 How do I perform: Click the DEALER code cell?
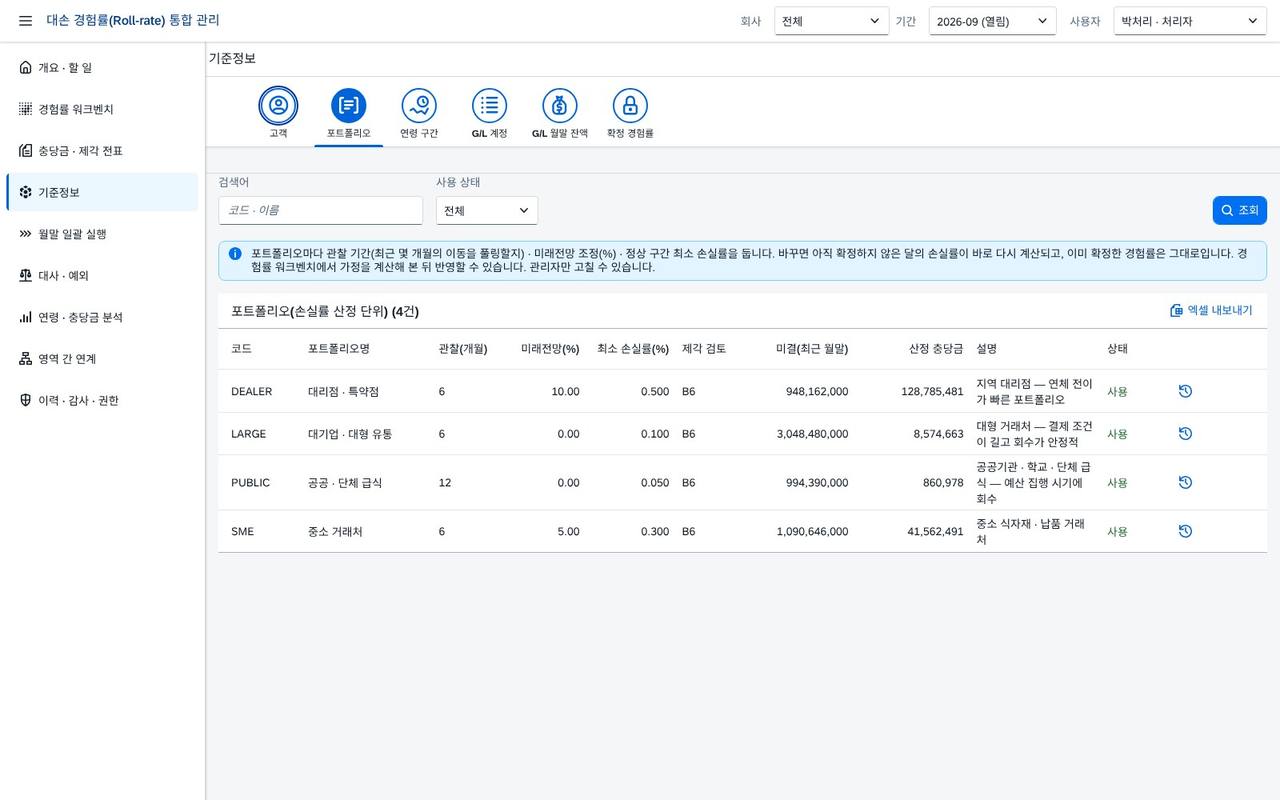[x=251, y=392]
